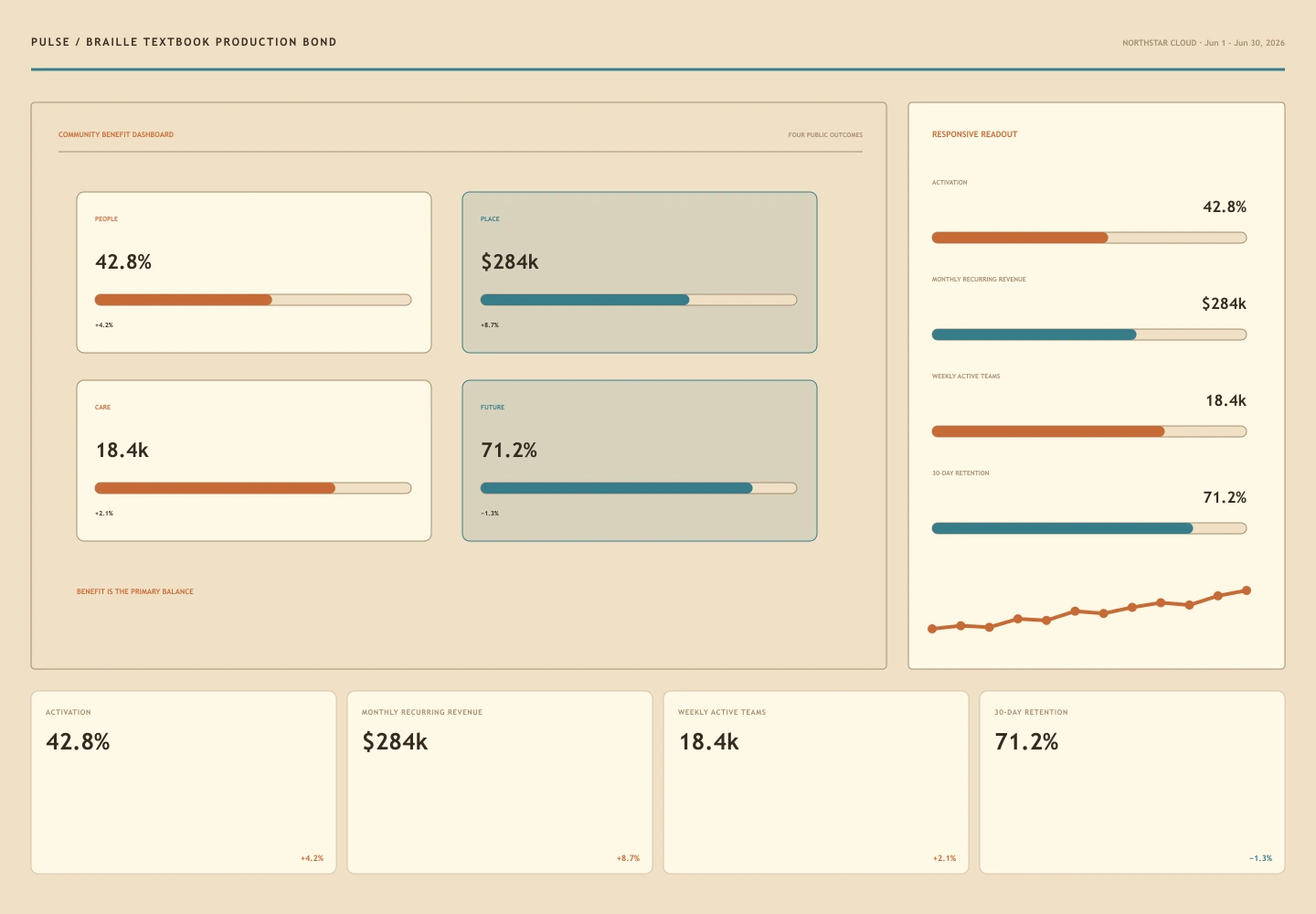
Task: Open the Care outcome card
Action: point(254,461)
